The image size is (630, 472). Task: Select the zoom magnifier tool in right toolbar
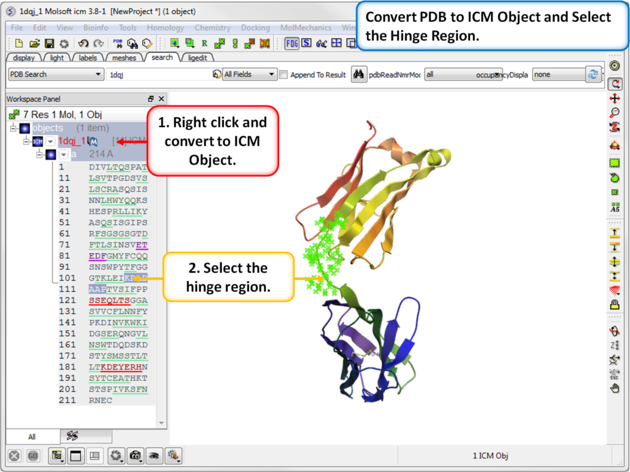coord(615,113)
